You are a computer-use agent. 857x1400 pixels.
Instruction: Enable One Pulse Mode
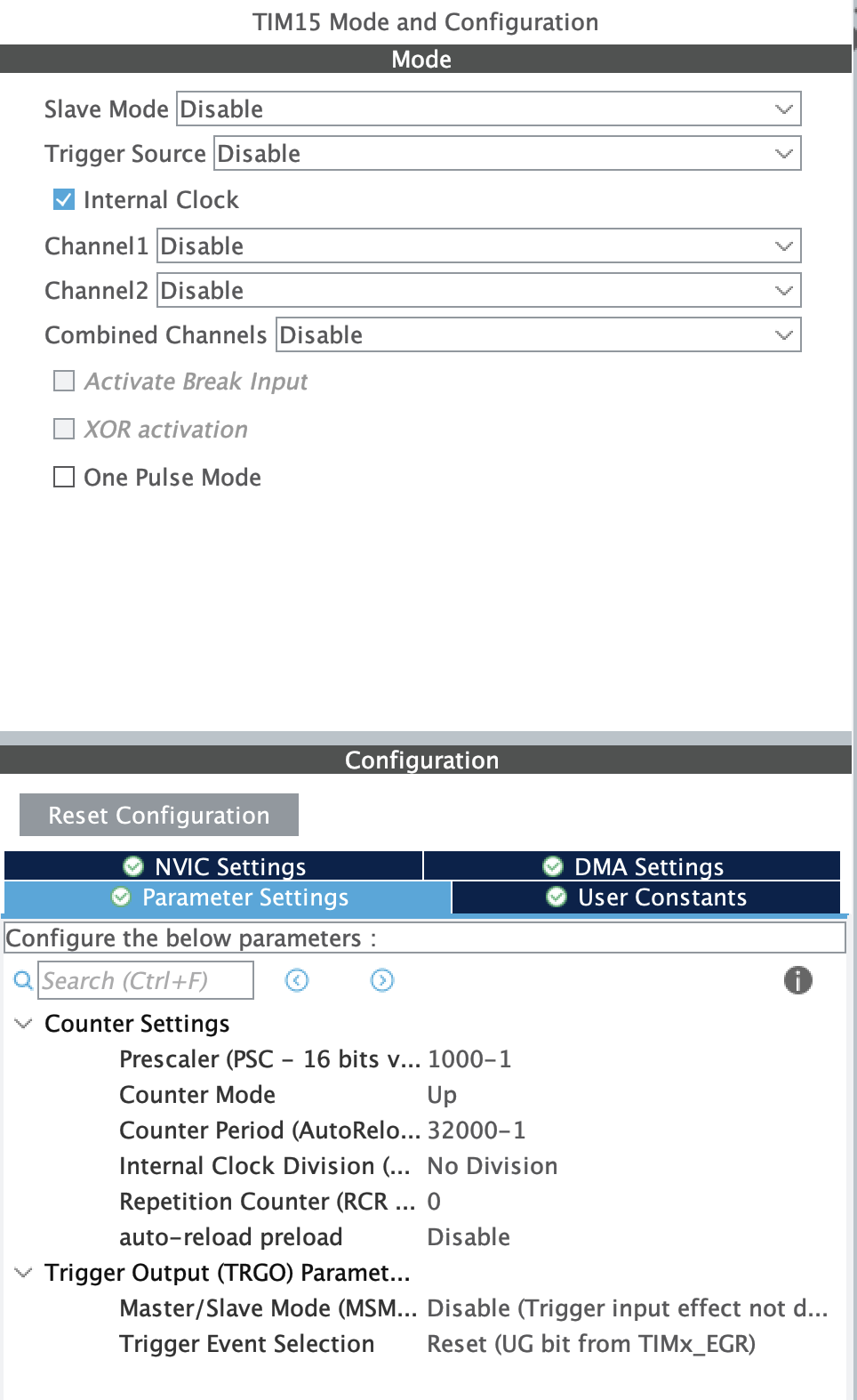(x=62, y=477)
